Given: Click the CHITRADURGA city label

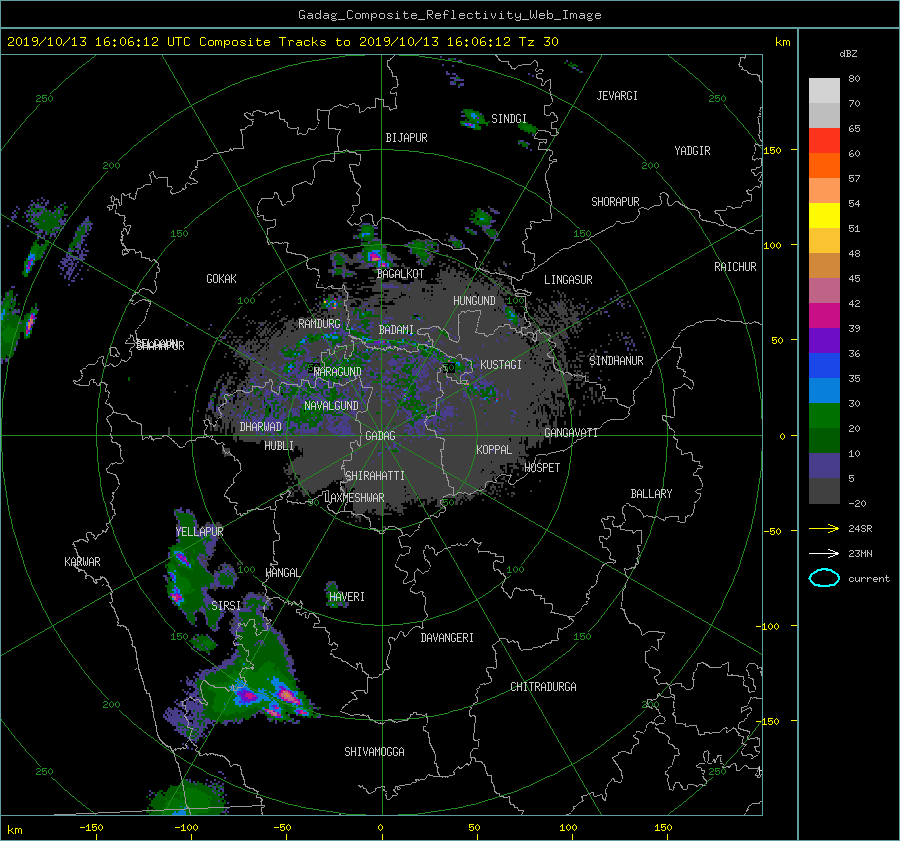Looking at the screenshot, I should pyautogui.click(x=543, y=687).
